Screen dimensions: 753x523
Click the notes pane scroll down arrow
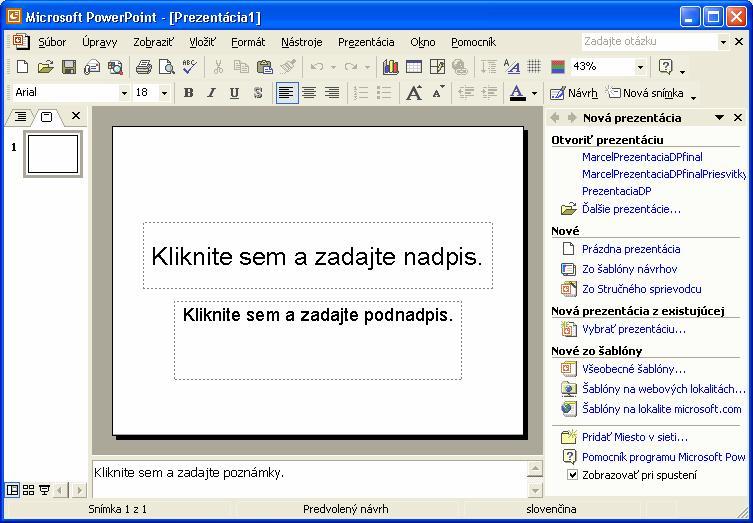click(x=535, y=490)
